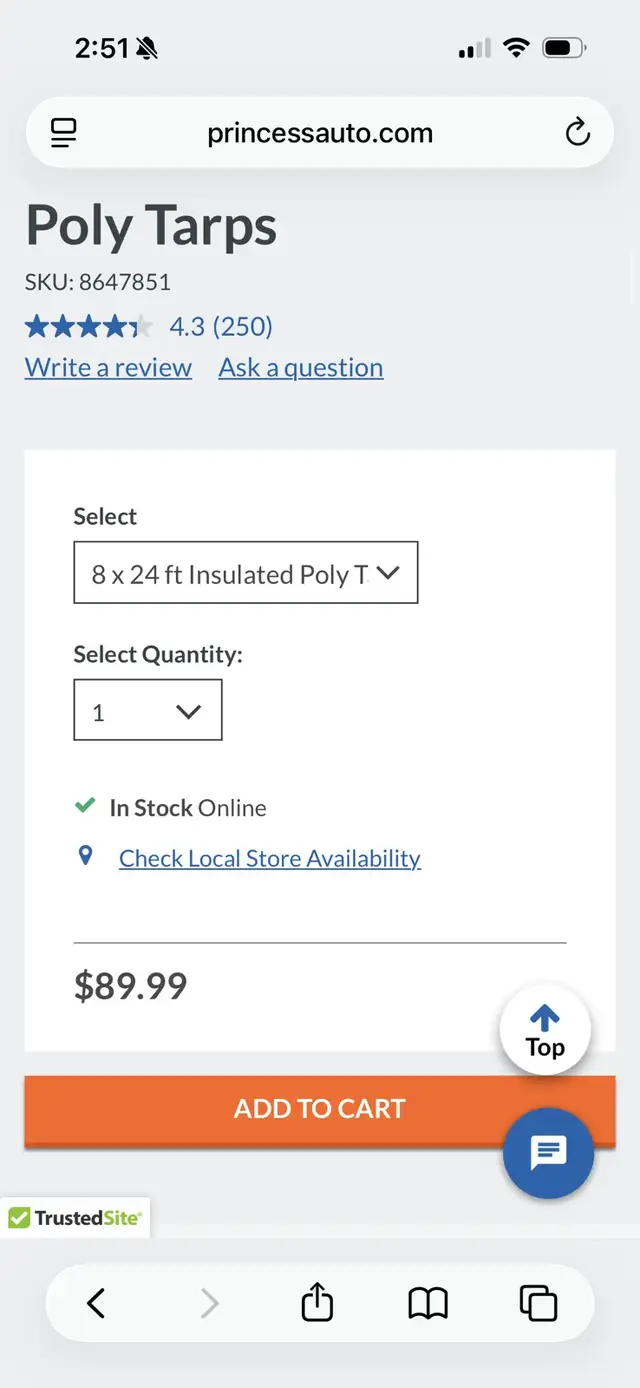Open the Safari share sheet icon
Viewport: 640px width, 1388px height.
point(317,1303)
